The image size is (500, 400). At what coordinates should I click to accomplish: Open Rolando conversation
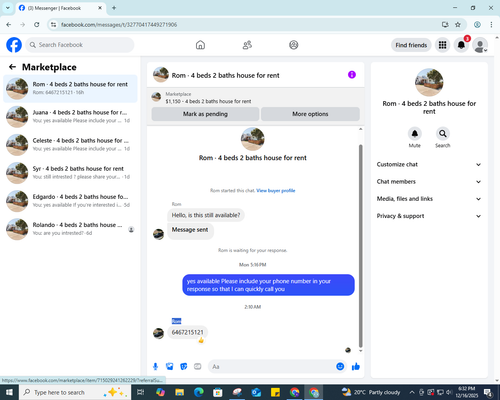pos(70,229)
